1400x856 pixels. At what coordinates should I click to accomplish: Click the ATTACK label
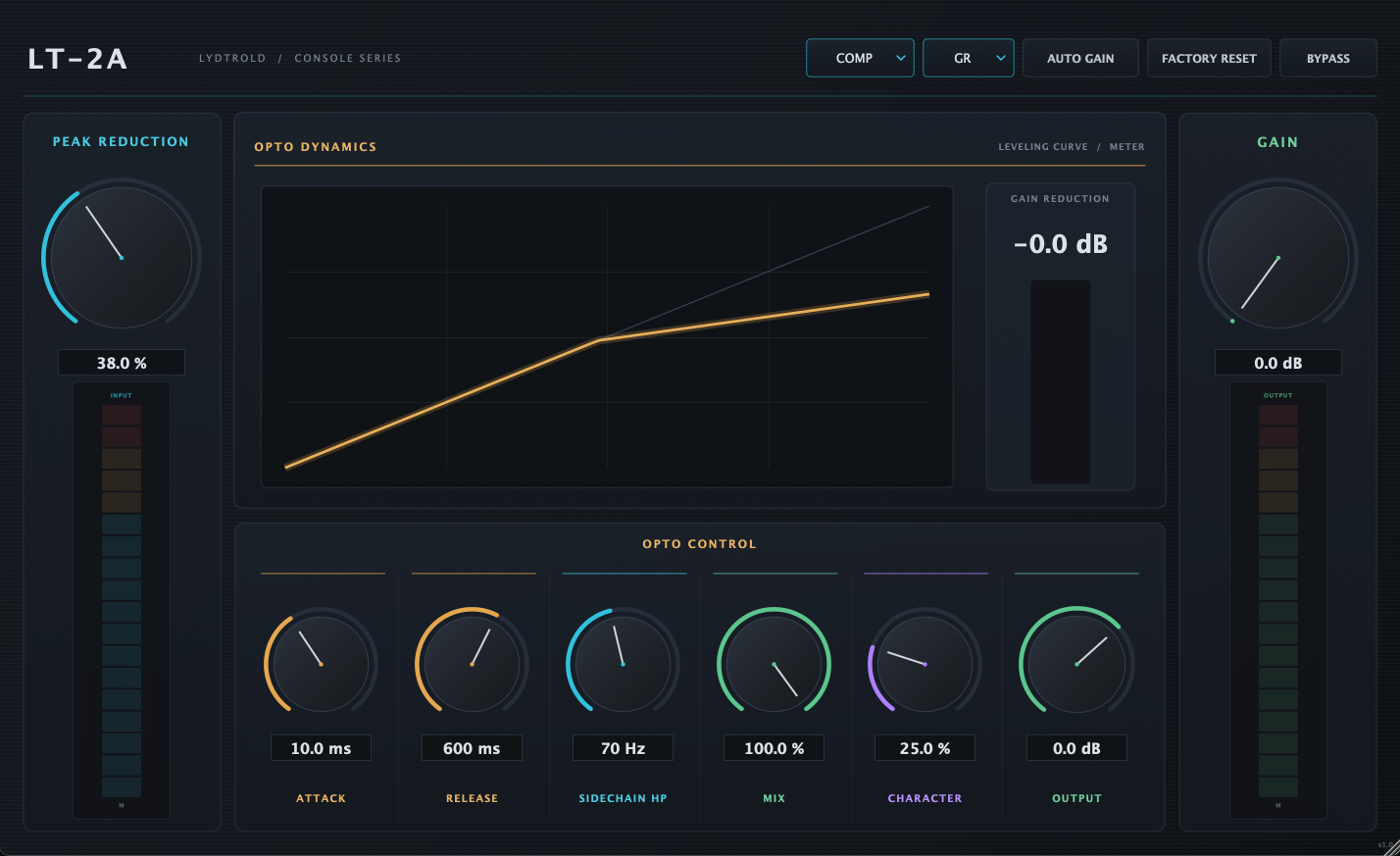tap(321, 798)
